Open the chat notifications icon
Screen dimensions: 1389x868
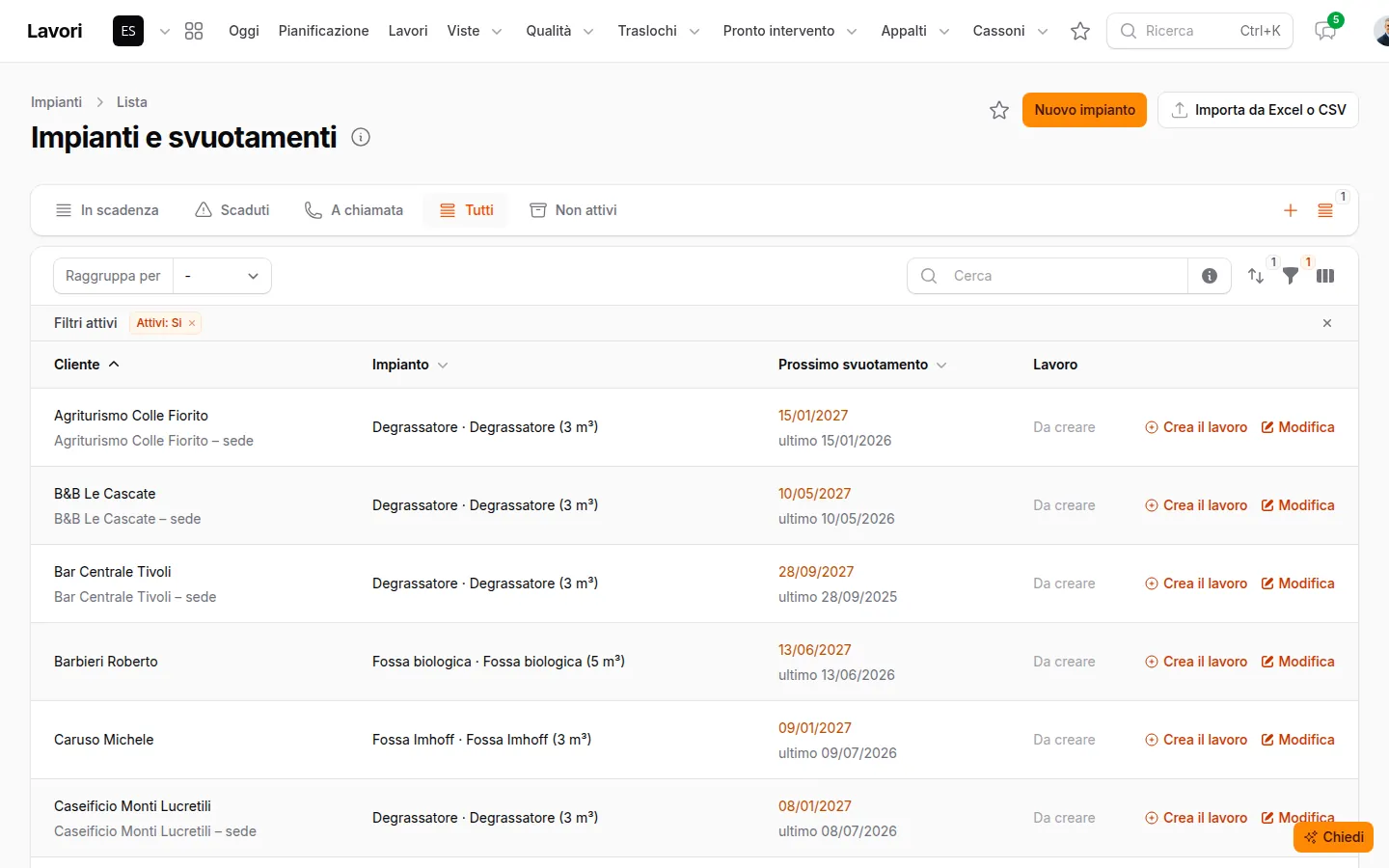[1325, 31]
